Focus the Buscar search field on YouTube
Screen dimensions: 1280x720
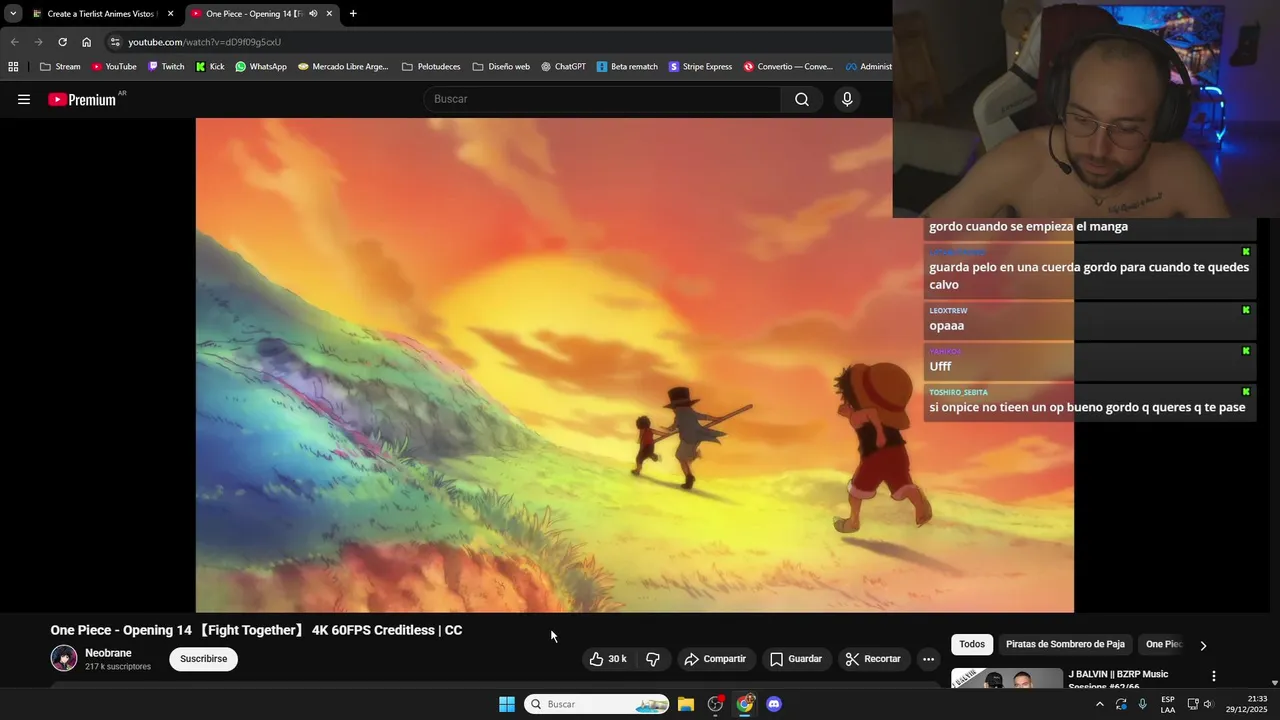[603, 99]
